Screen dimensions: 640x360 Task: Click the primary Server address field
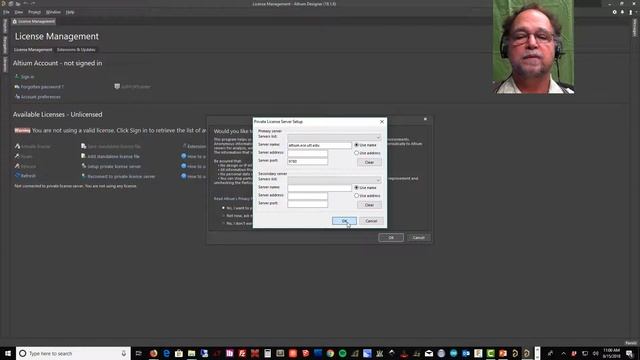click(307, 153)
